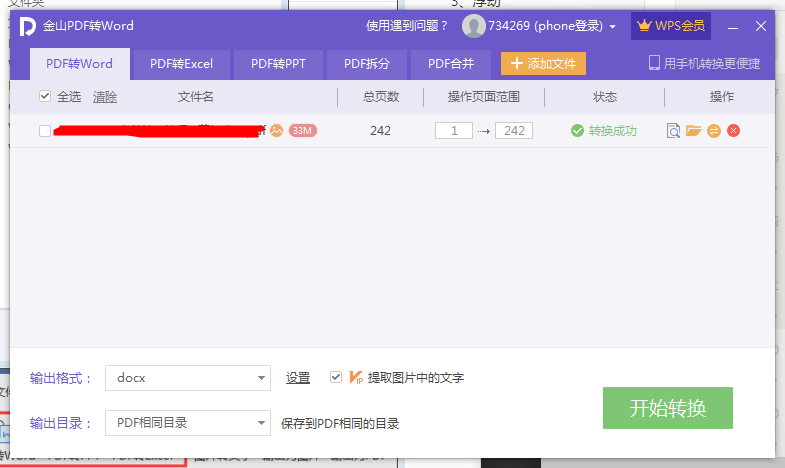Switch to the PDF合并 tab
This screenshot has height=468, width=785.
point(451,64)
